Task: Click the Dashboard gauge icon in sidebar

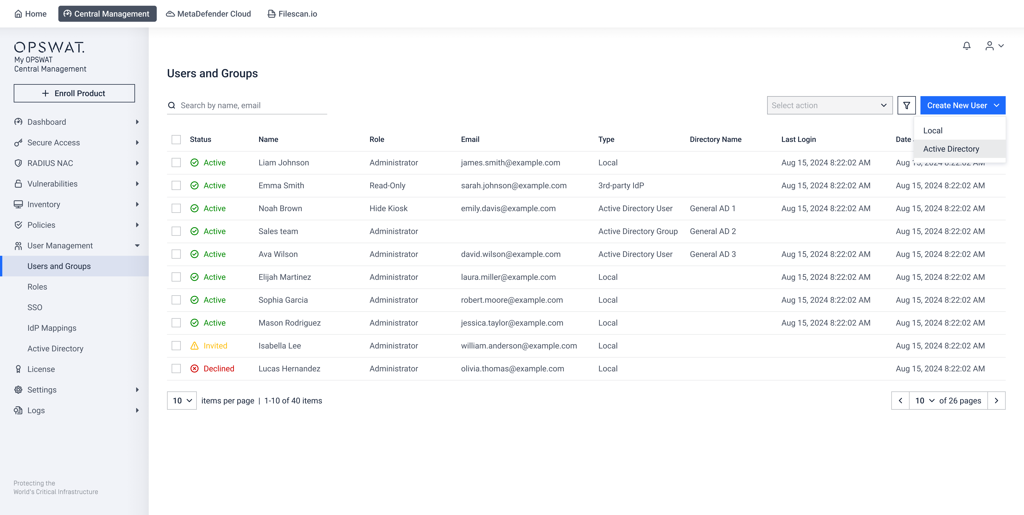Action: click(x=18, y=122)
